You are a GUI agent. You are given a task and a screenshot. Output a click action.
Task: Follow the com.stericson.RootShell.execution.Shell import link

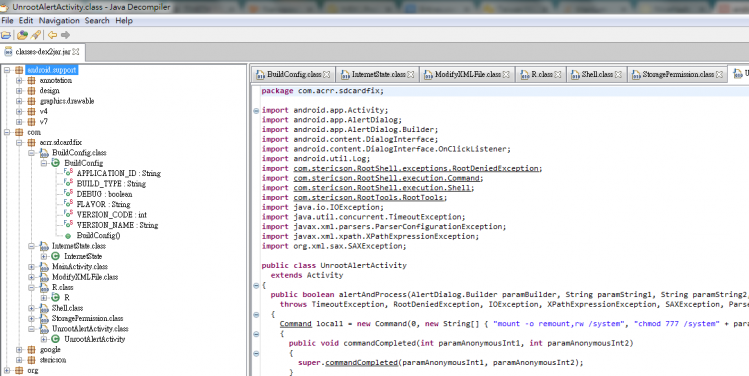[x=382, y=188]
